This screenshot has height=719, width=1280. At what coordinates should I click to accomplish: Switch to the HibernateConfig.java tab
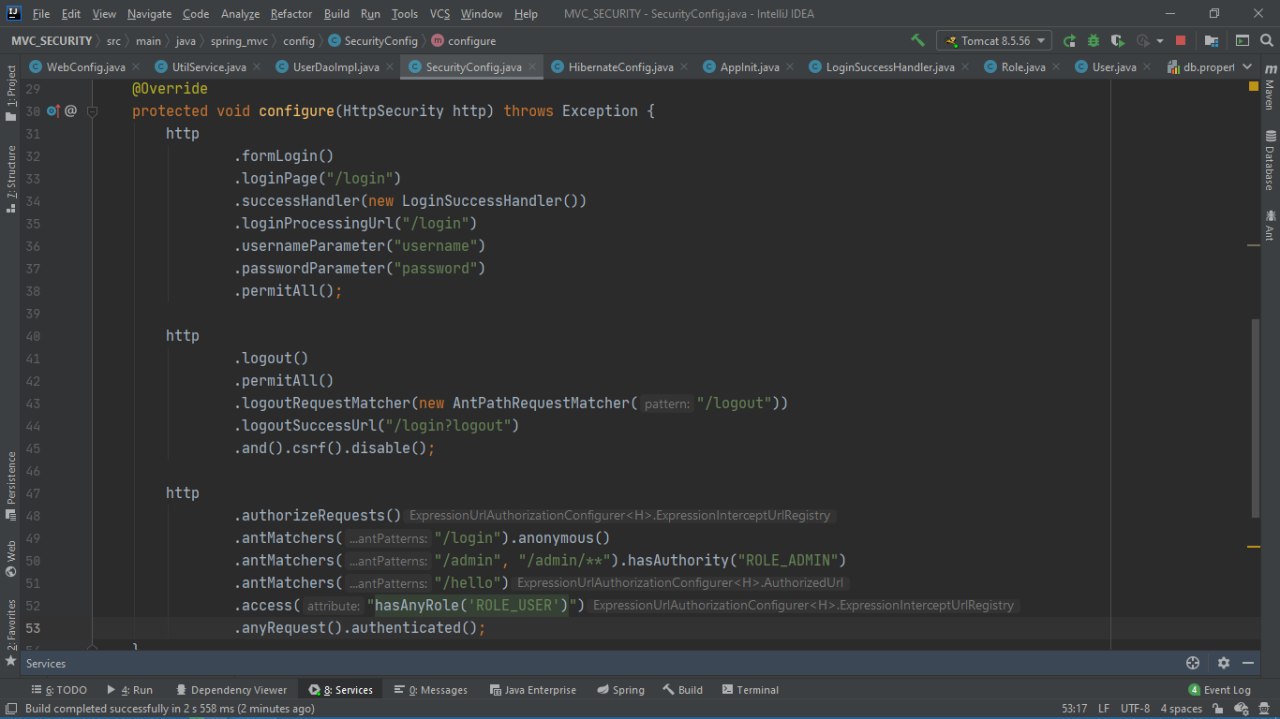(x=620, y=67)
